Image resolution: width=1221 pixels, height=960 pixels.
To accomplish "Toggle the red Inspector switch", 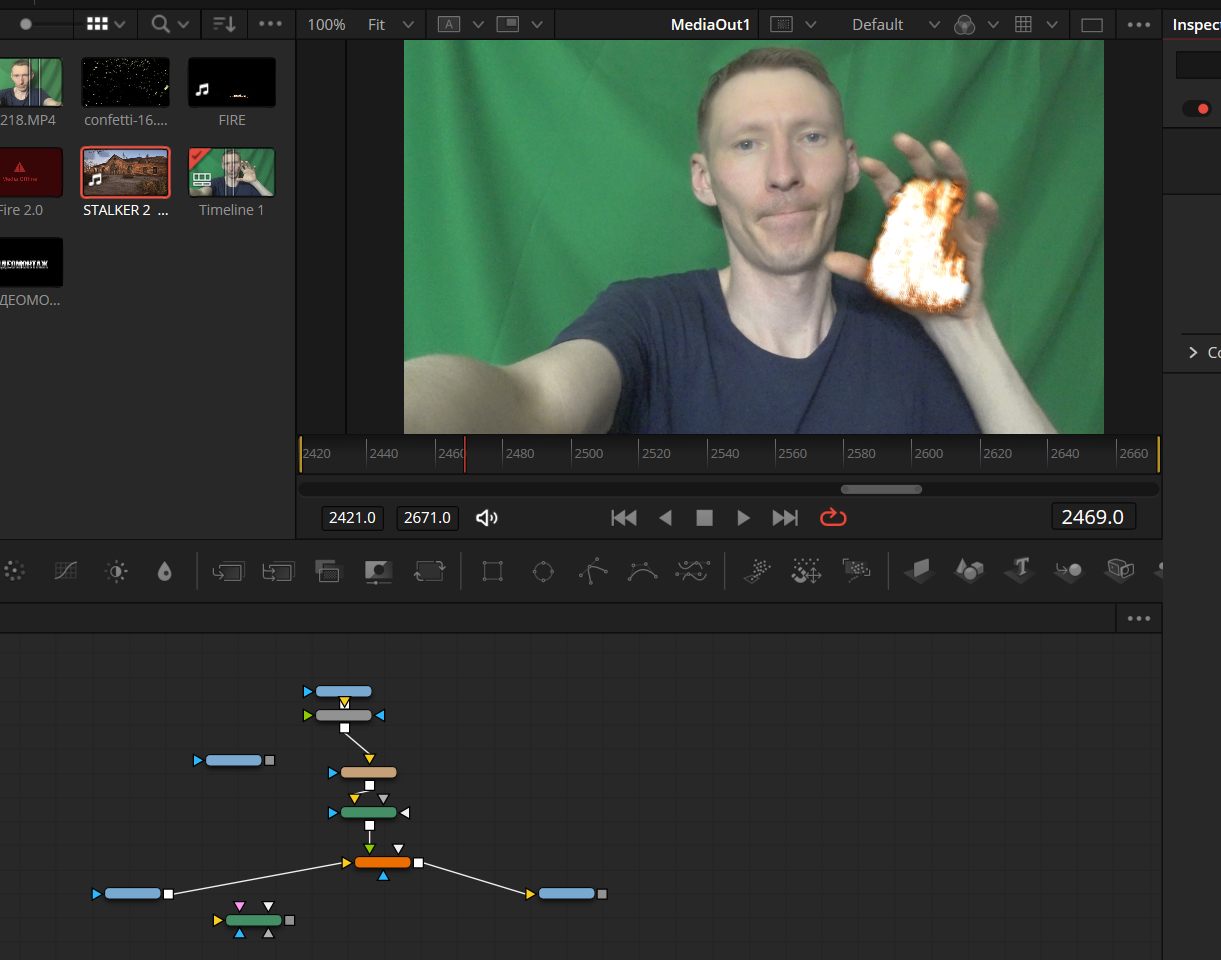I will tap(1196, 109).
